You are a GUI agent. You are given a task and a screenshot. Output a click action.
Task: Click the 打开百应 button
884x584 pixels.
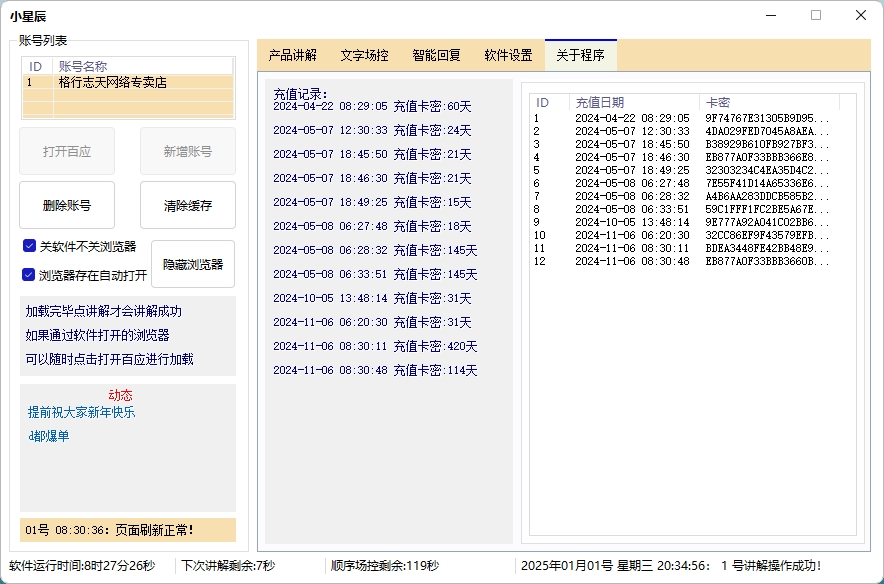click(x=67, y=152)
